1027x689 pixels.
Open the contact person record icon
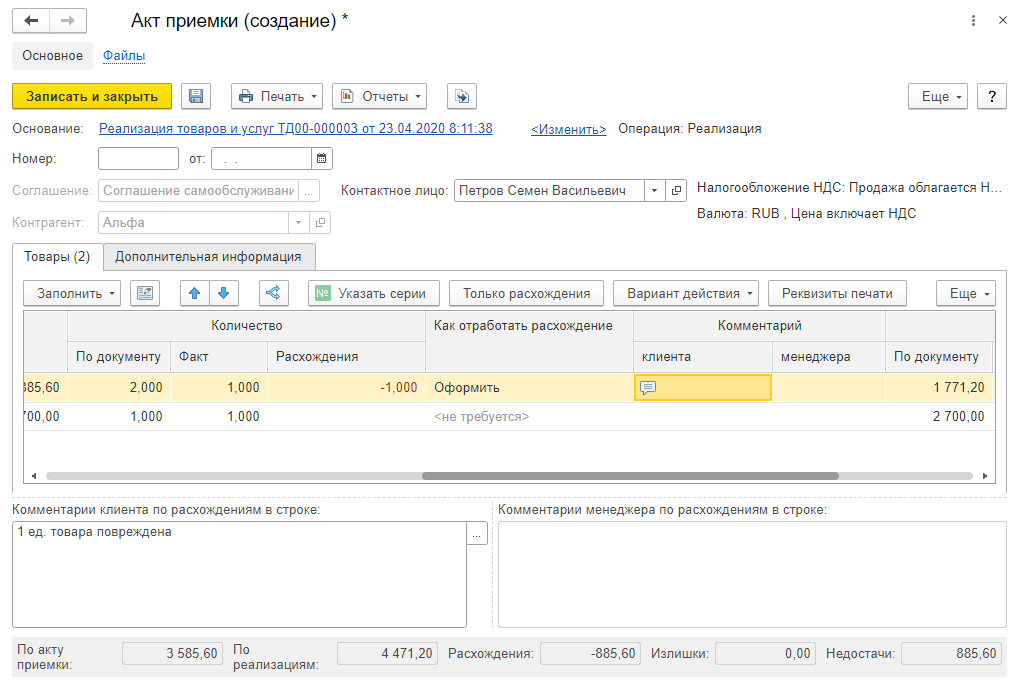coord(677,191)
